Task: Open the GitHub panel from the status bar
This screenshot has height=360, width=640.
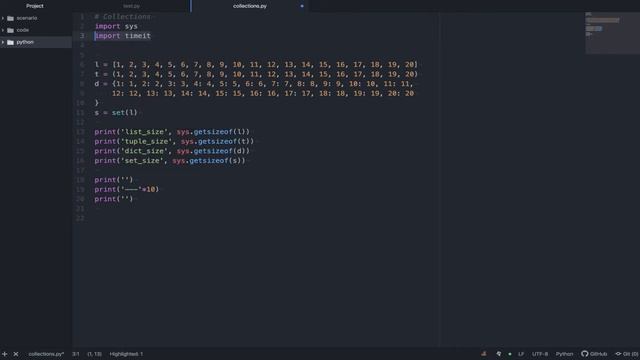Action: tap(594, 354)
